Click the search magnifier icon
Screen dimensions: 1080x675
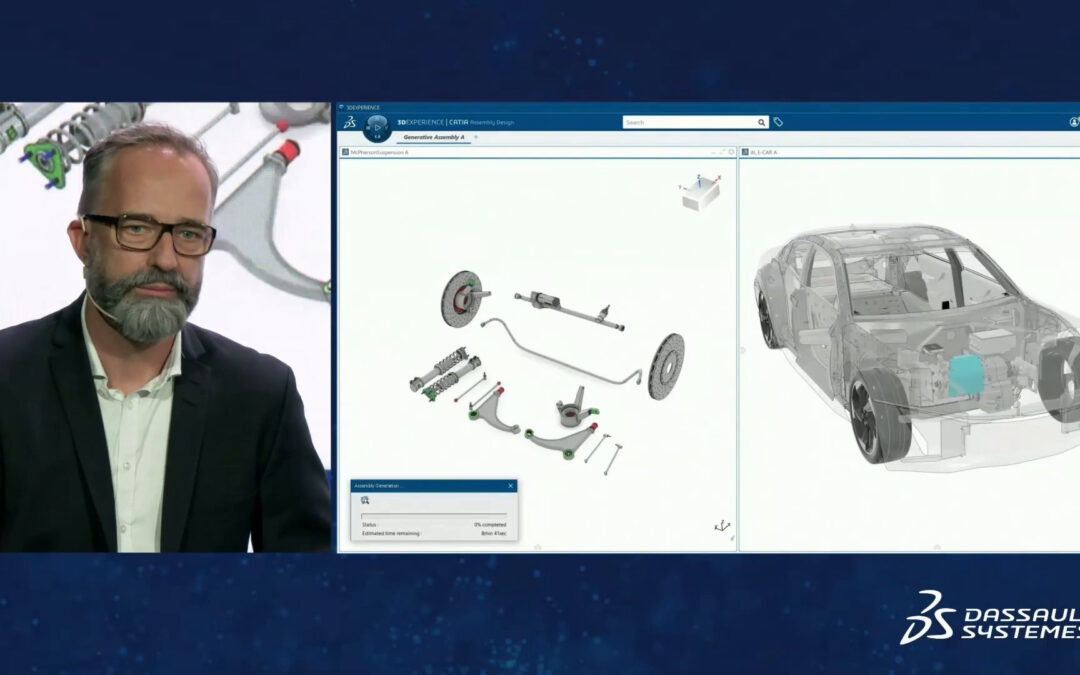pos(761,123)
